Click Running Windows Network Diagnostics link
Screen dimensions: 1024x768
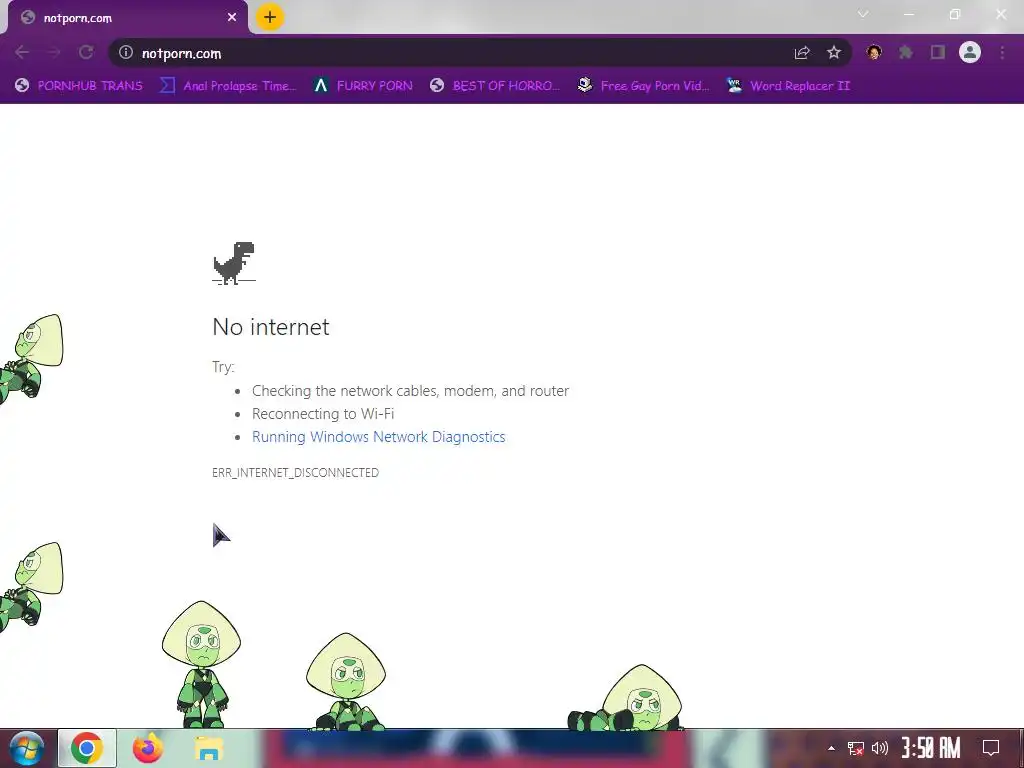point(379,437)
